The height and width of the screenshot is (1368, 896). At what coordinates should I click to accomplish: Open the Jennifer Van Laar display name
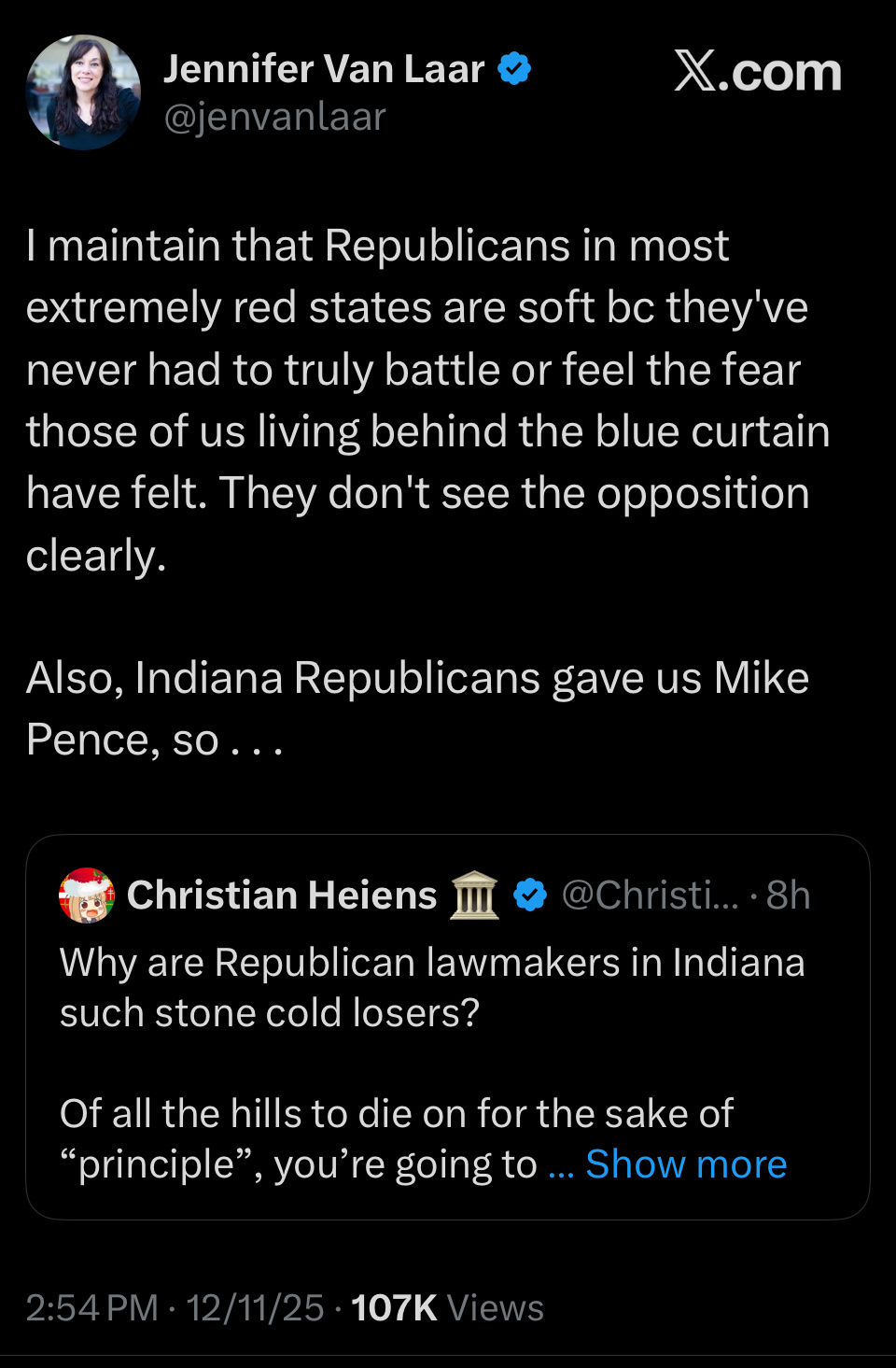(324, 69)
